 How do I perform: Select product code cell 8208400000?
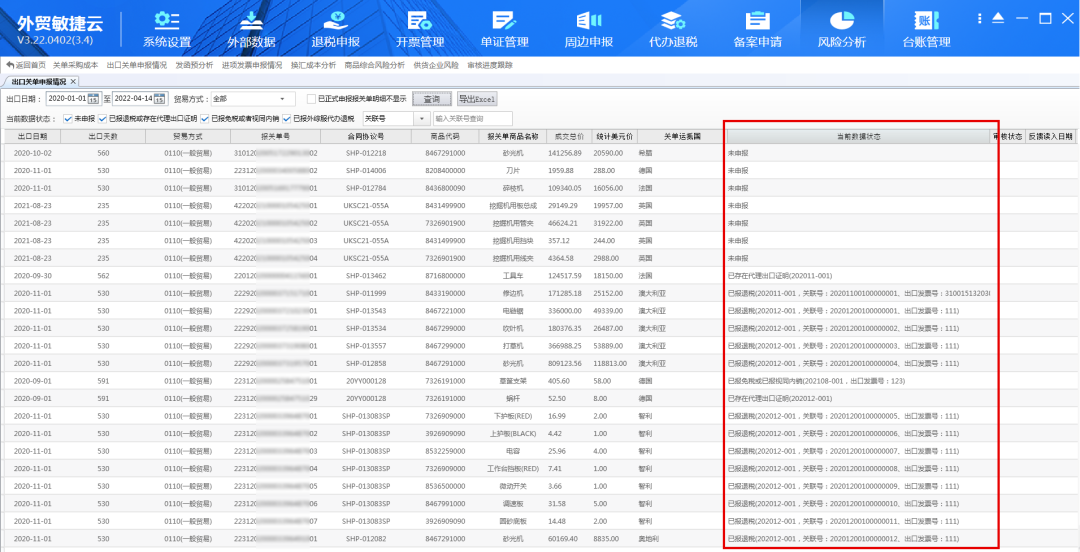(446, 170)
